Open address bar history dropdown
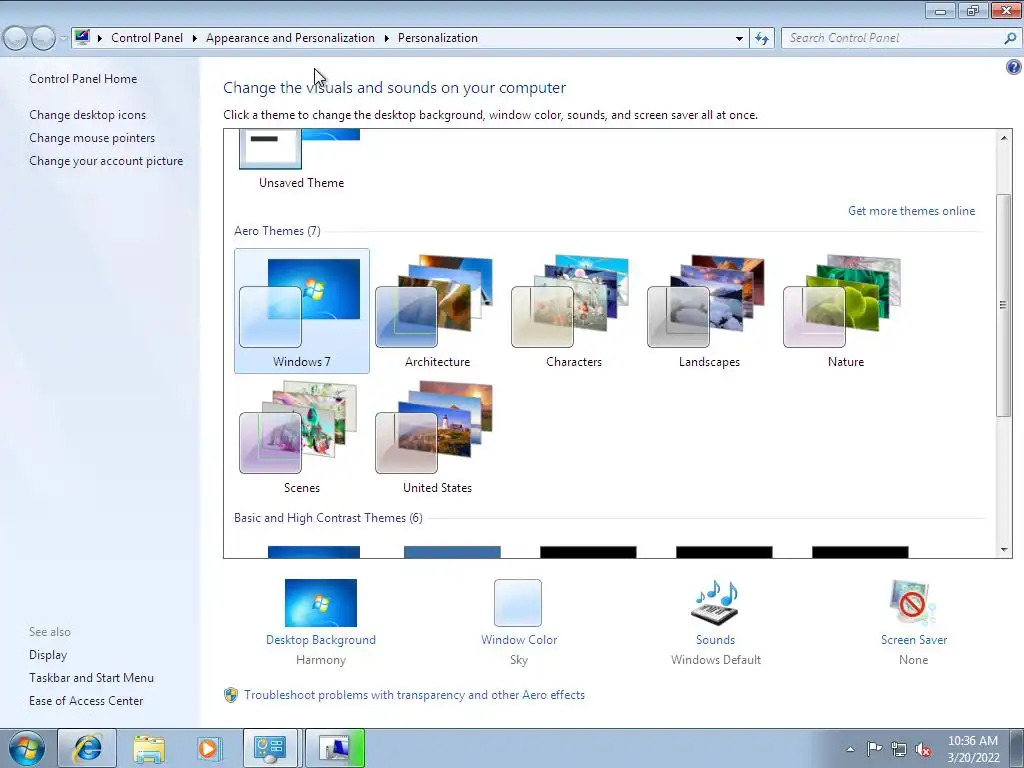This screenshot has width=1024, height=768. tap(739, 38)
